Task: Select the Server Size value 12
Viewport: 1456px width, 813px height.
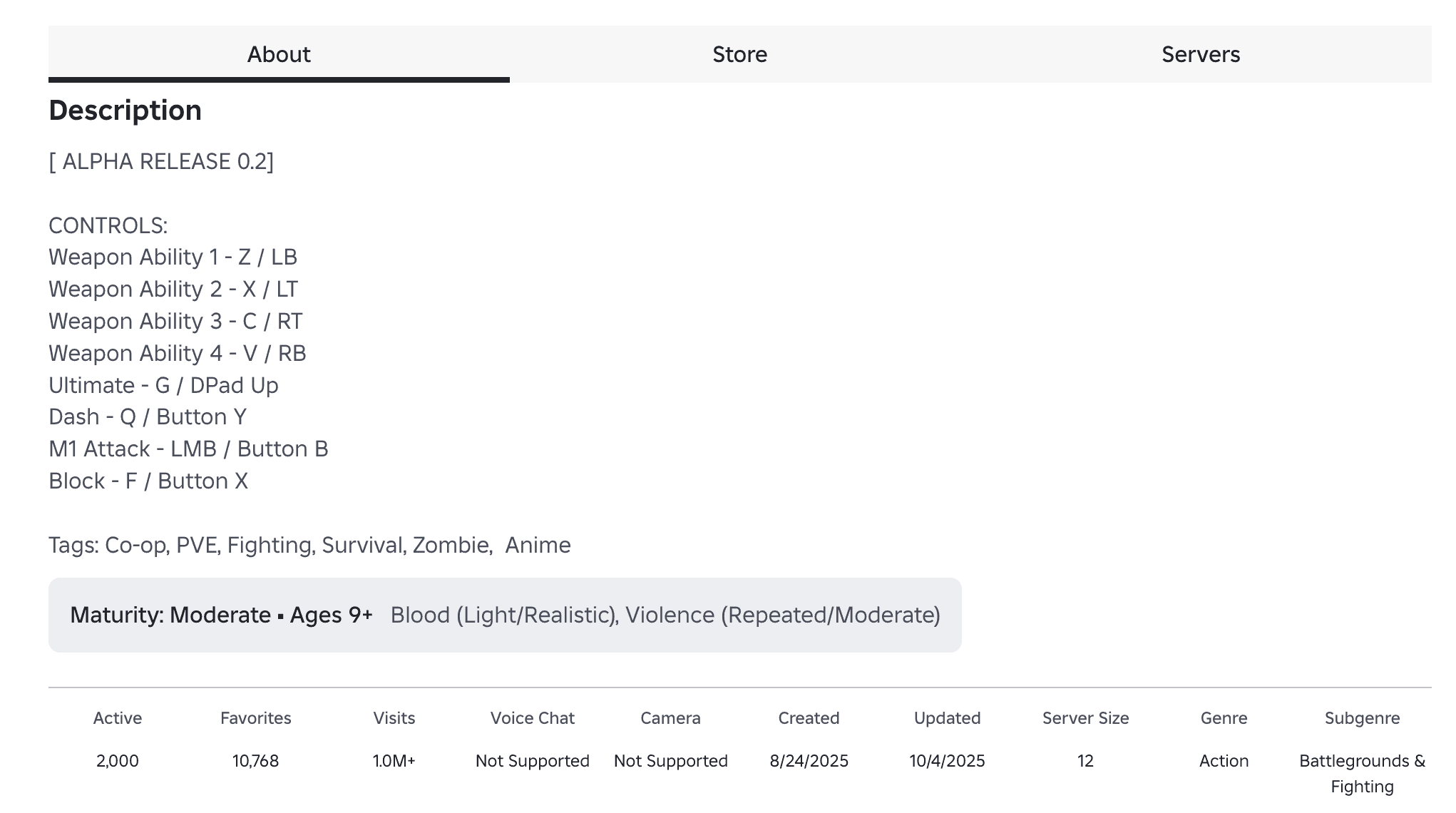Action: pyautogui.click(x=1085, y=761)
